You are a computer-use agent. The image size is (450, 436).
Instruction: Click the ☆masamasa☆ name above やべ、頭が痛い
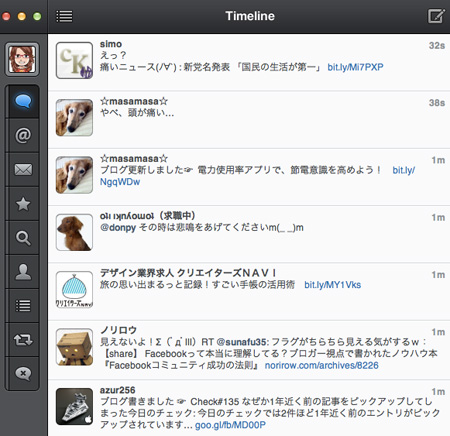(x=134, y=101)
